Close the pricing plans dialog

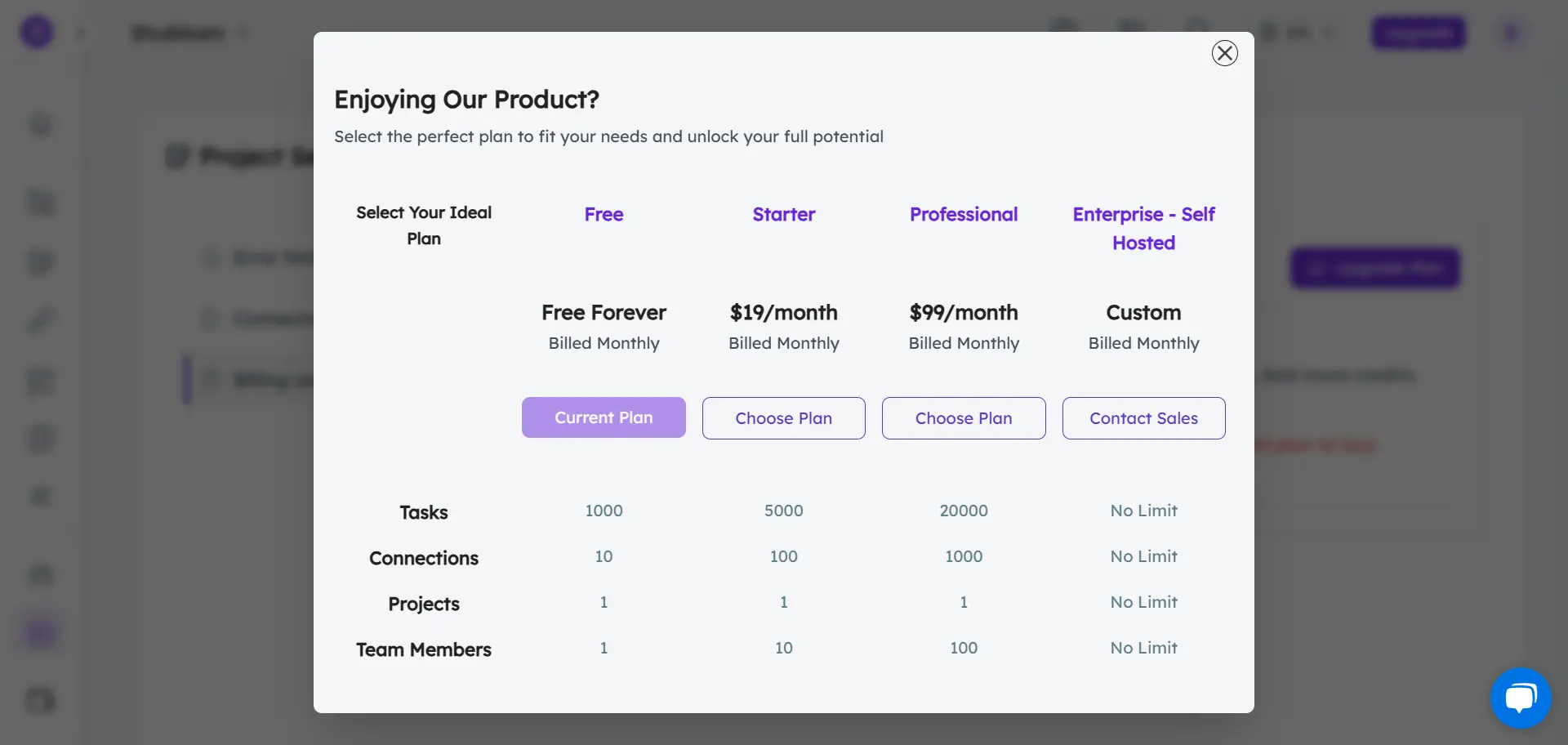click(1223, 52)
